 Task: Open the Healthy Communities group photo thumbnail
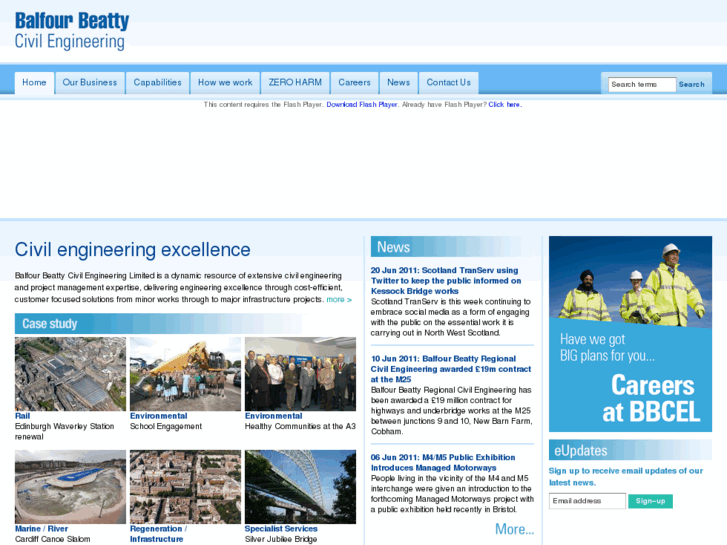[x=300, y=374]
